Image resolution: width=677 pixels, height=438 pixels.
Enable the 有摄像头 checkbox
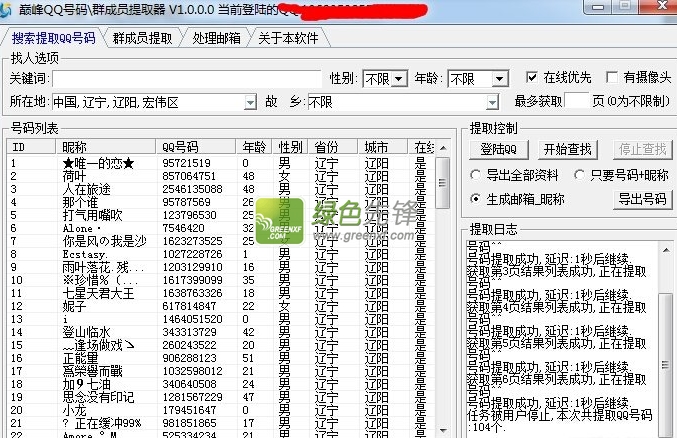[x=611, y=77]
